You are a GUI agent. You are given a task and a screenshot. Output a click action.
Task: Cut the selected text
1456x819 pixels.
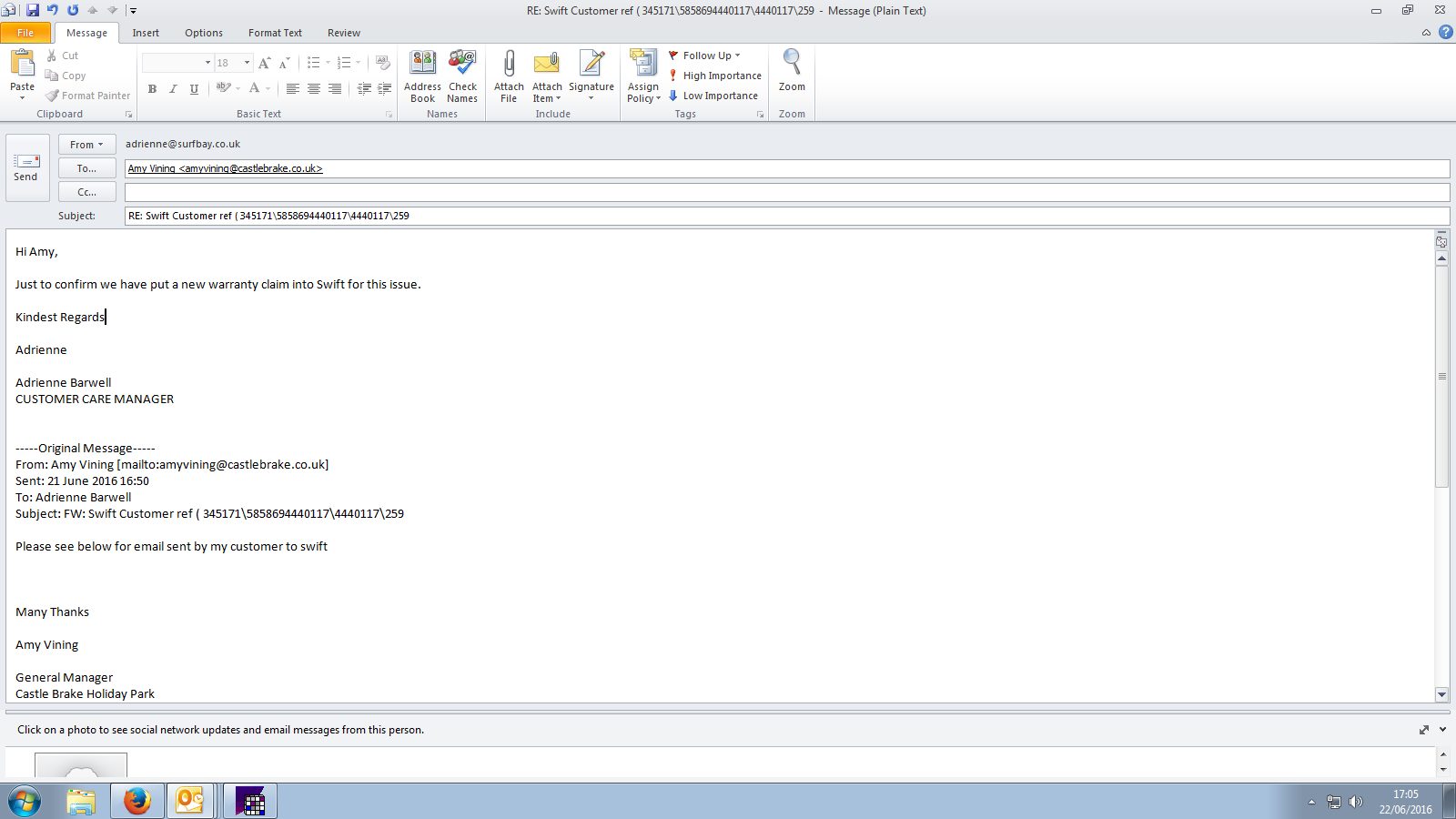click(63, 56)
